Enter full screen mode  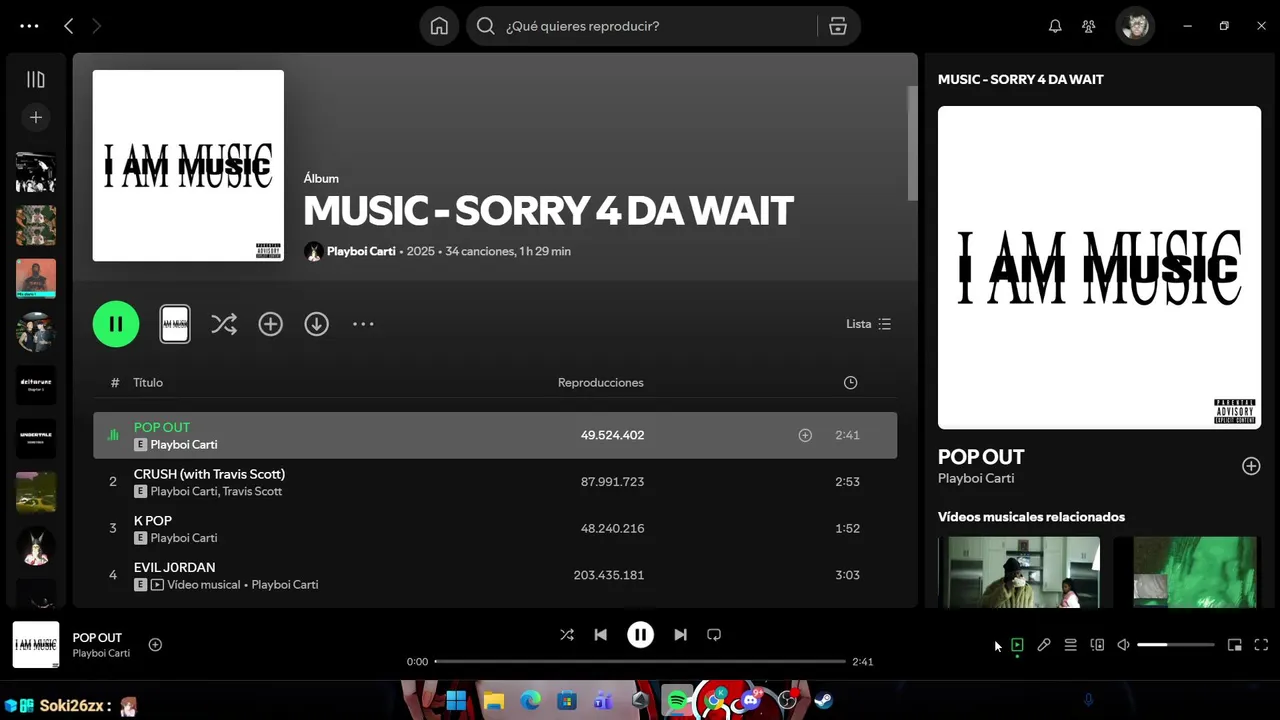coord(1261,645)
